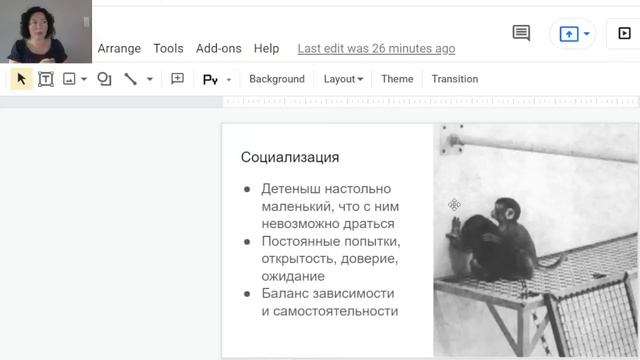Click the bullet text 'Детеныш настольно'

[326, 189]
